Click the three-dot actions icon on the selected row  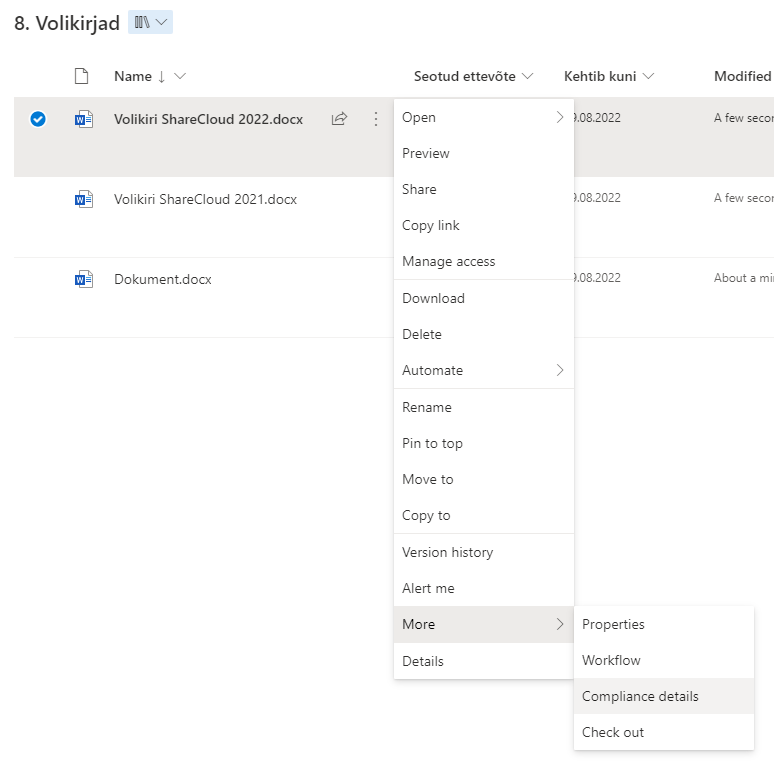pyautogui.click(x=376, y=119)
